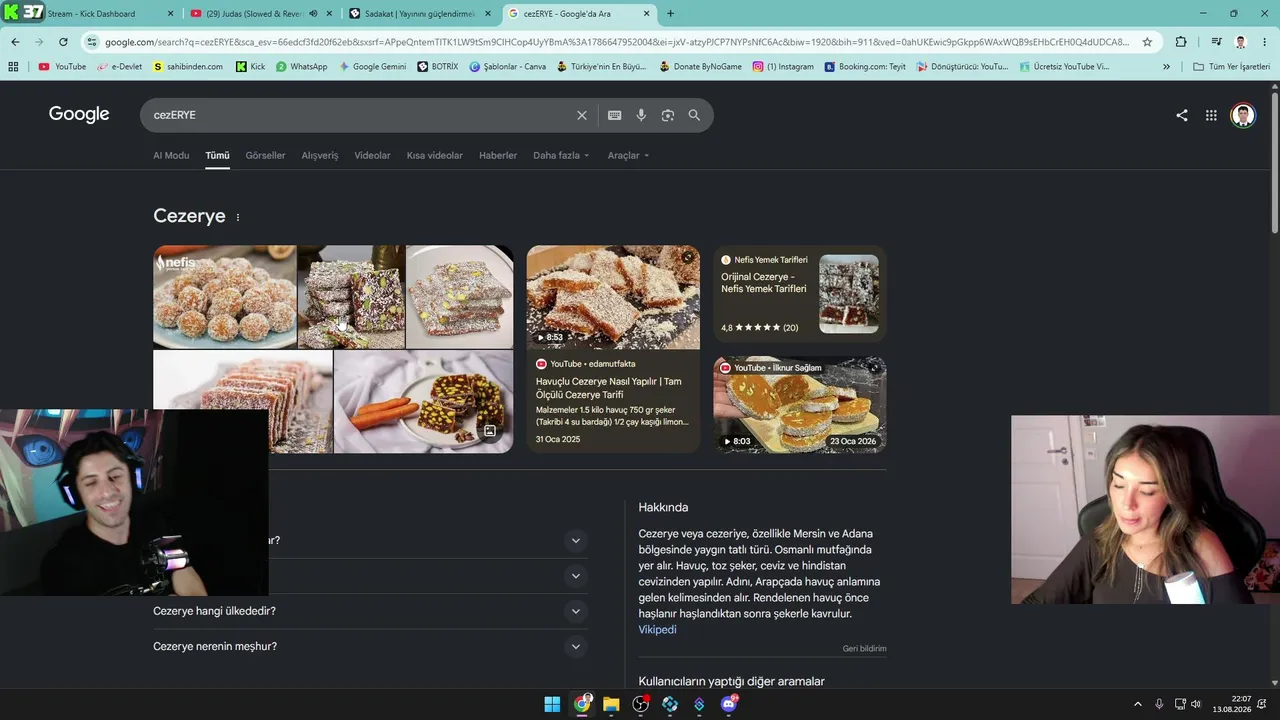Select the 'Görseller' results tab
The height and width of the screenshot is (720, 1280).
[x=265, y=155]
